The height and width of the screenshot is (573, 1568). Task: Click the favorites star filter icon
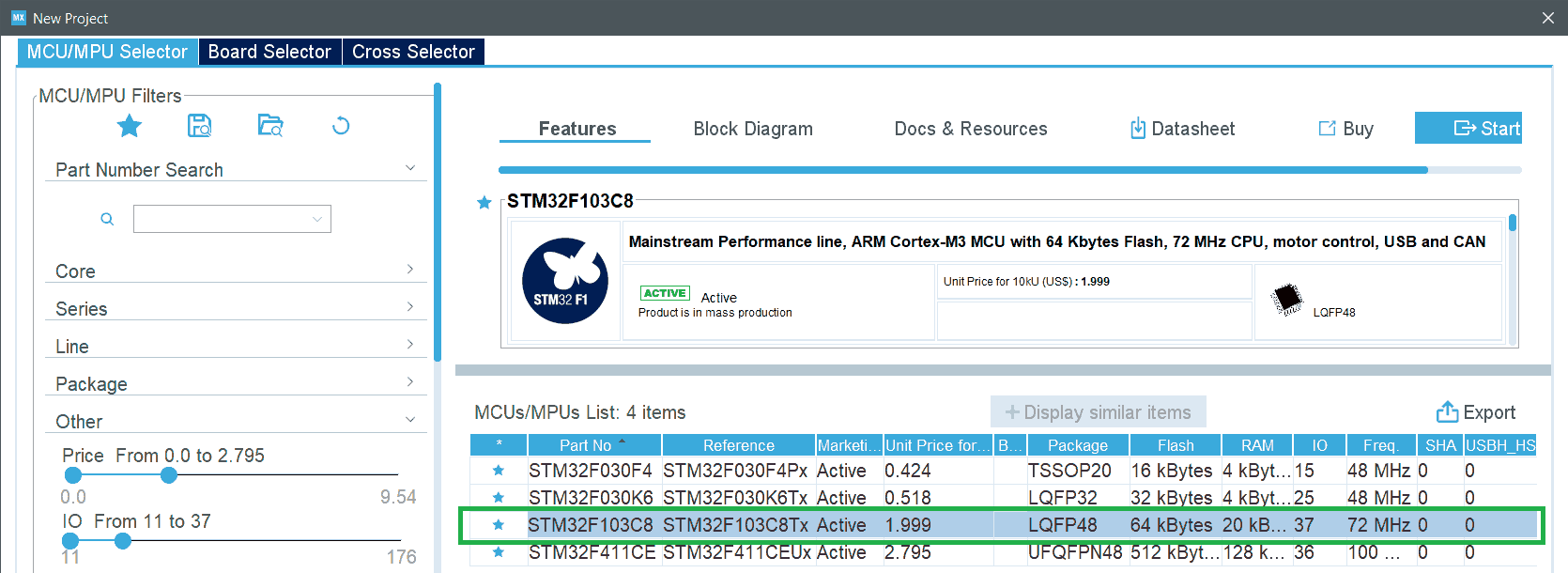tap(130, 126)
